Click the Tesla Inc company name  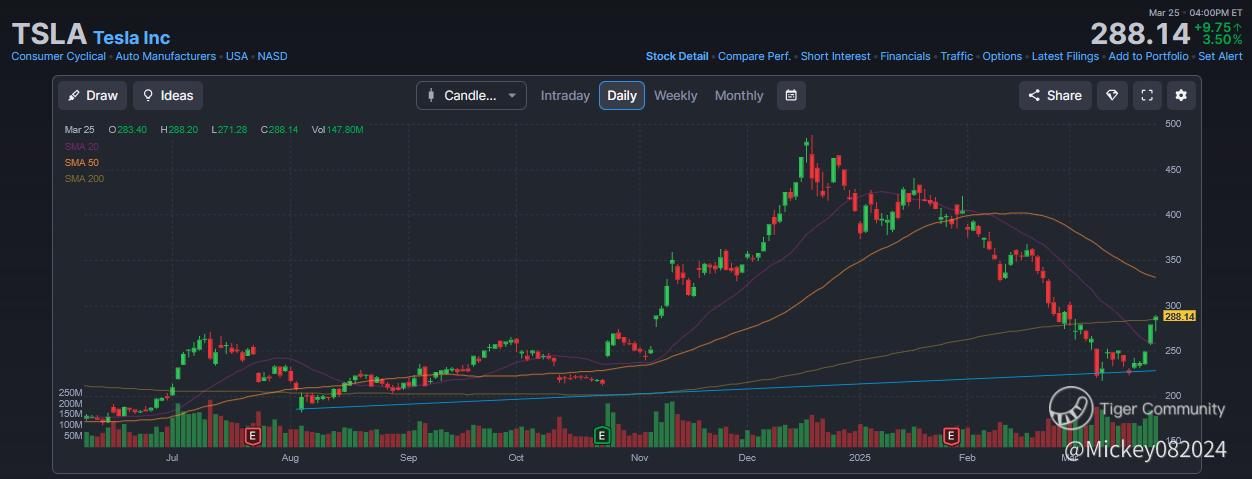point(131,38)
